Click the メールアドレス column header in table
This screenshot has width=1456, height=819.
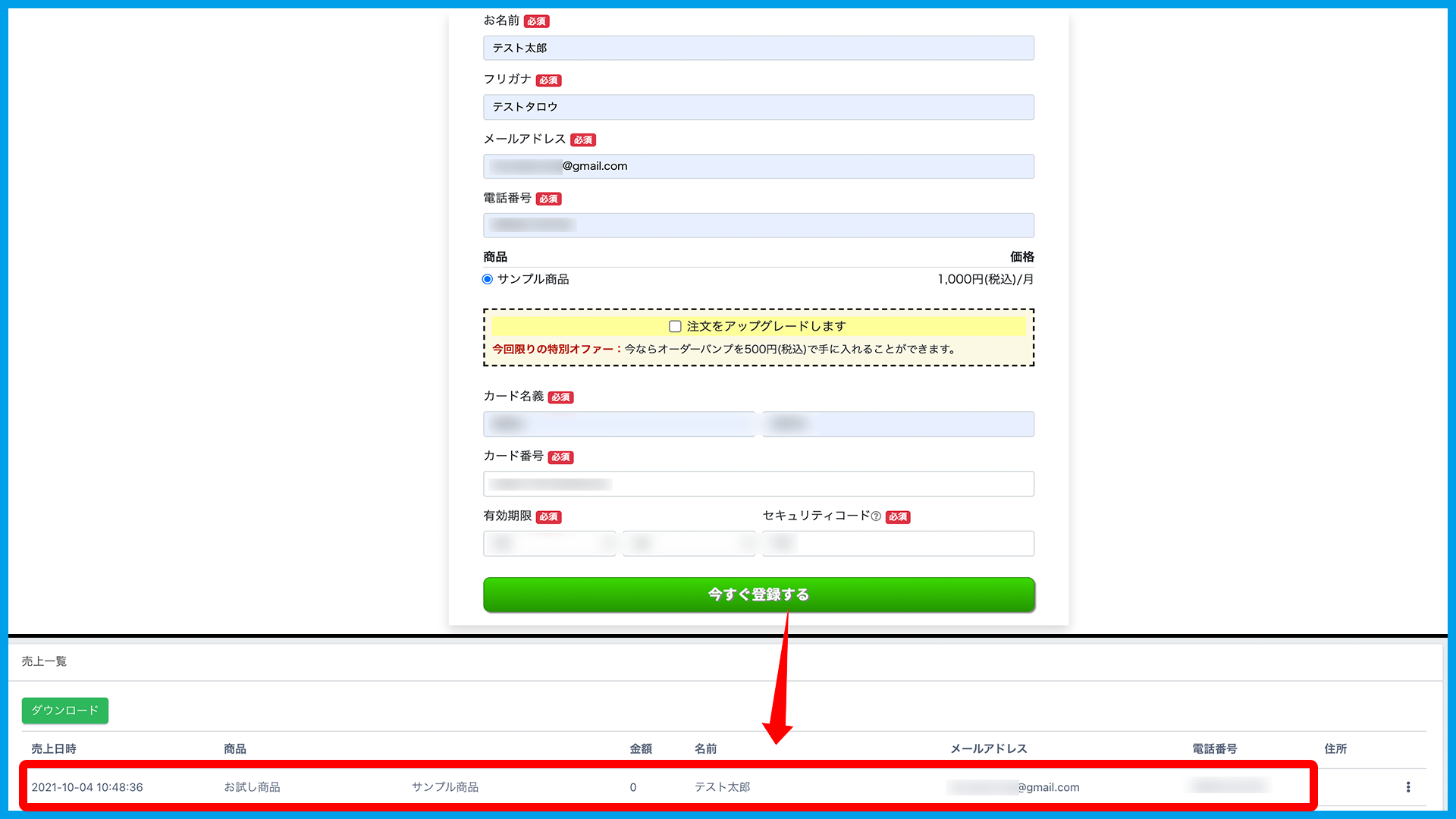click(988, 748)
